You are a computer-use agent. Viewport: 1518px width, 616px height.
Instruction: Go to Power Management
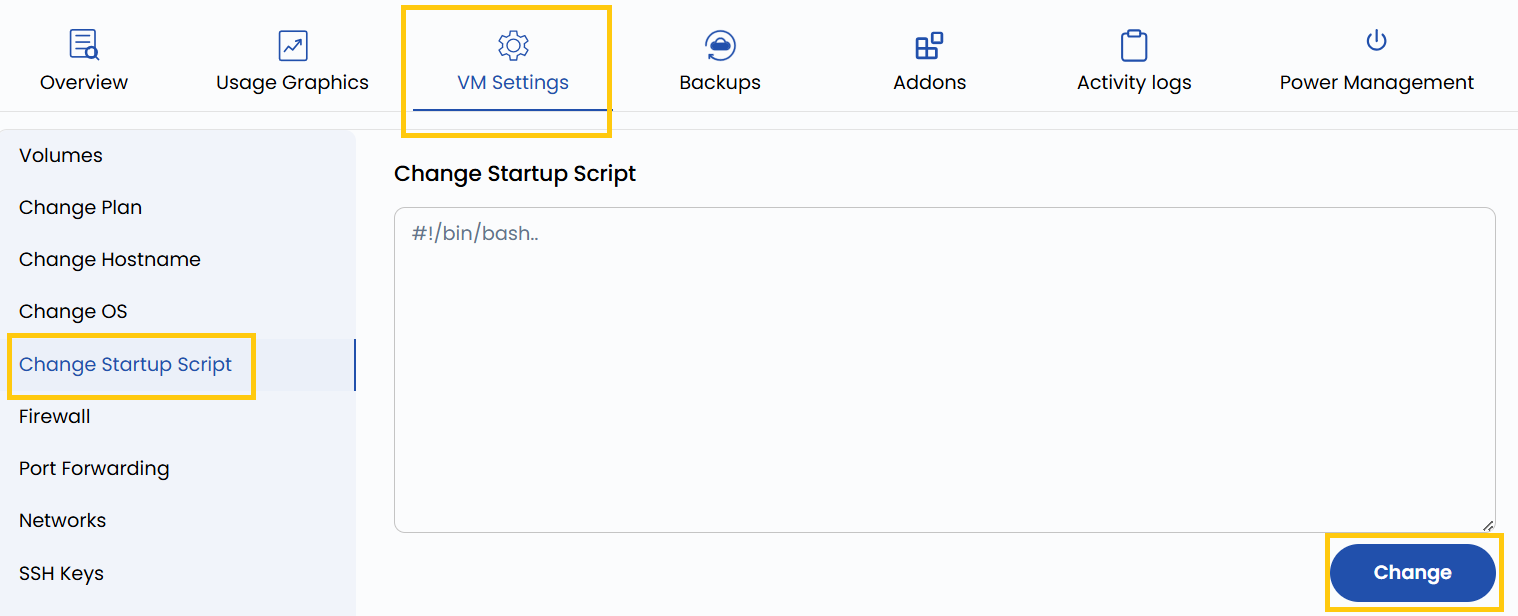(1376, 82)
